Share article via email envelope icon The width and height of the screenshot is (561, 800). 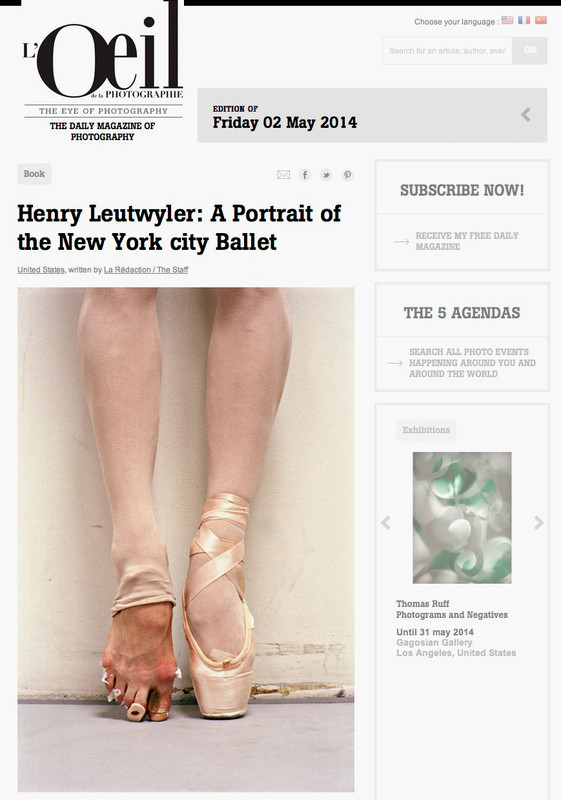[x=284, y=175]
